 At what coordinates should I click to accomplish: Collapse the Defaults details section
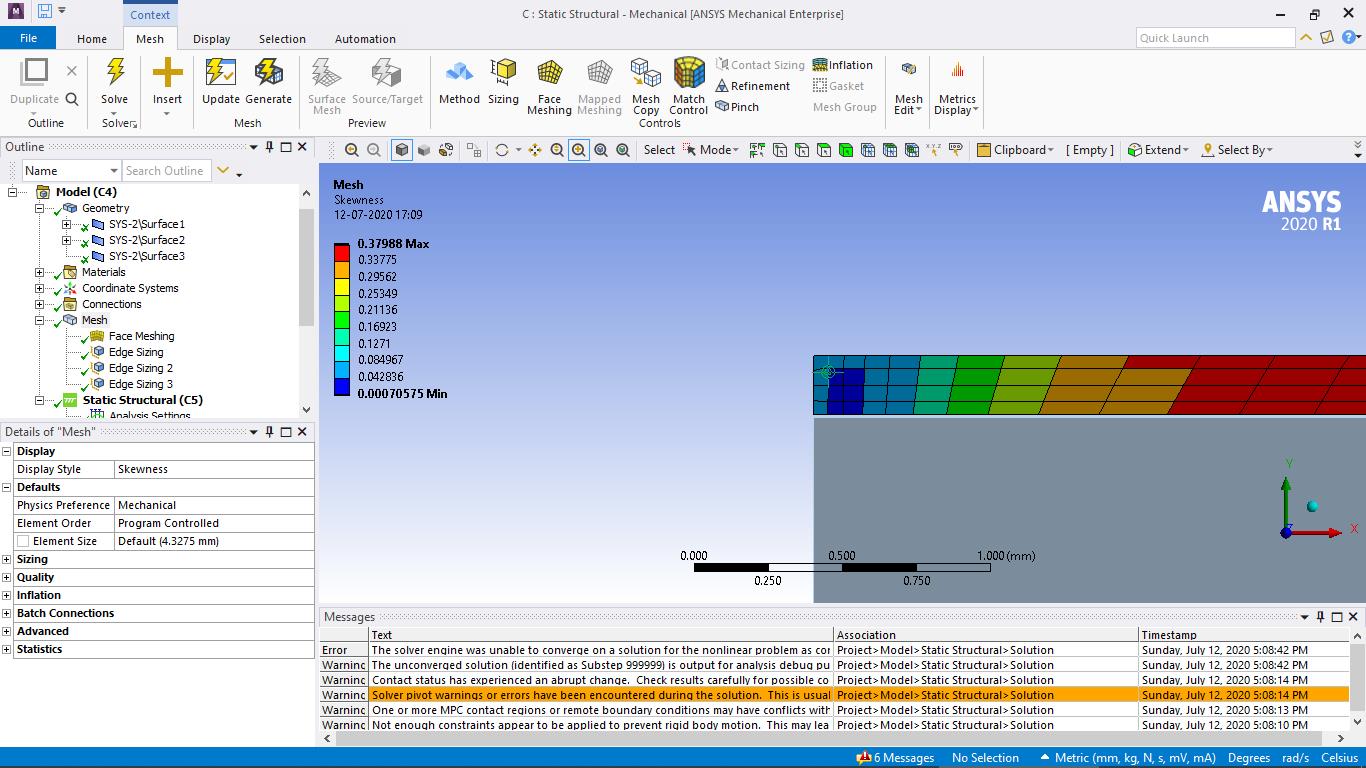[7, 487]
